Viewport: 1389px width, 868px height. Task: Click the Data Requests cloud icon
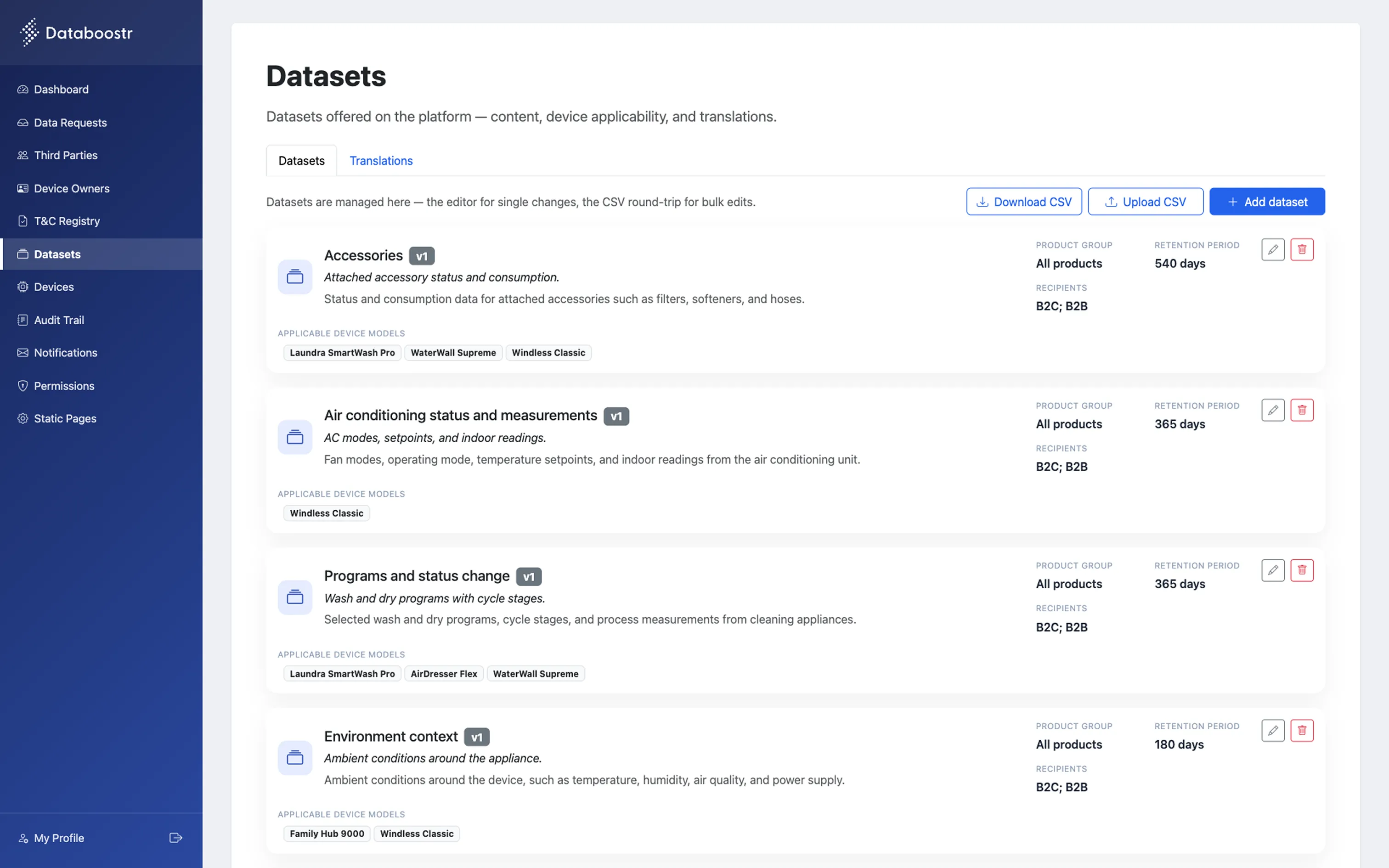(23, 123)
